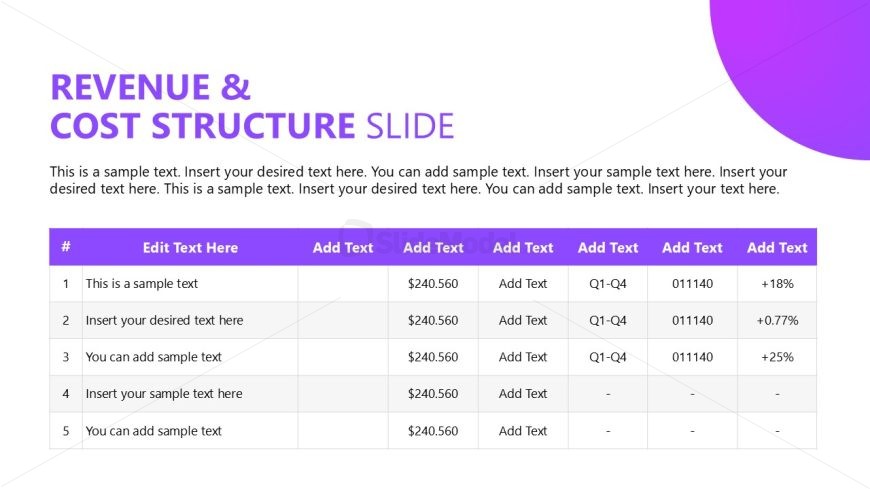
Task: Click row number 5 in the table
Action: coord(66,431)
